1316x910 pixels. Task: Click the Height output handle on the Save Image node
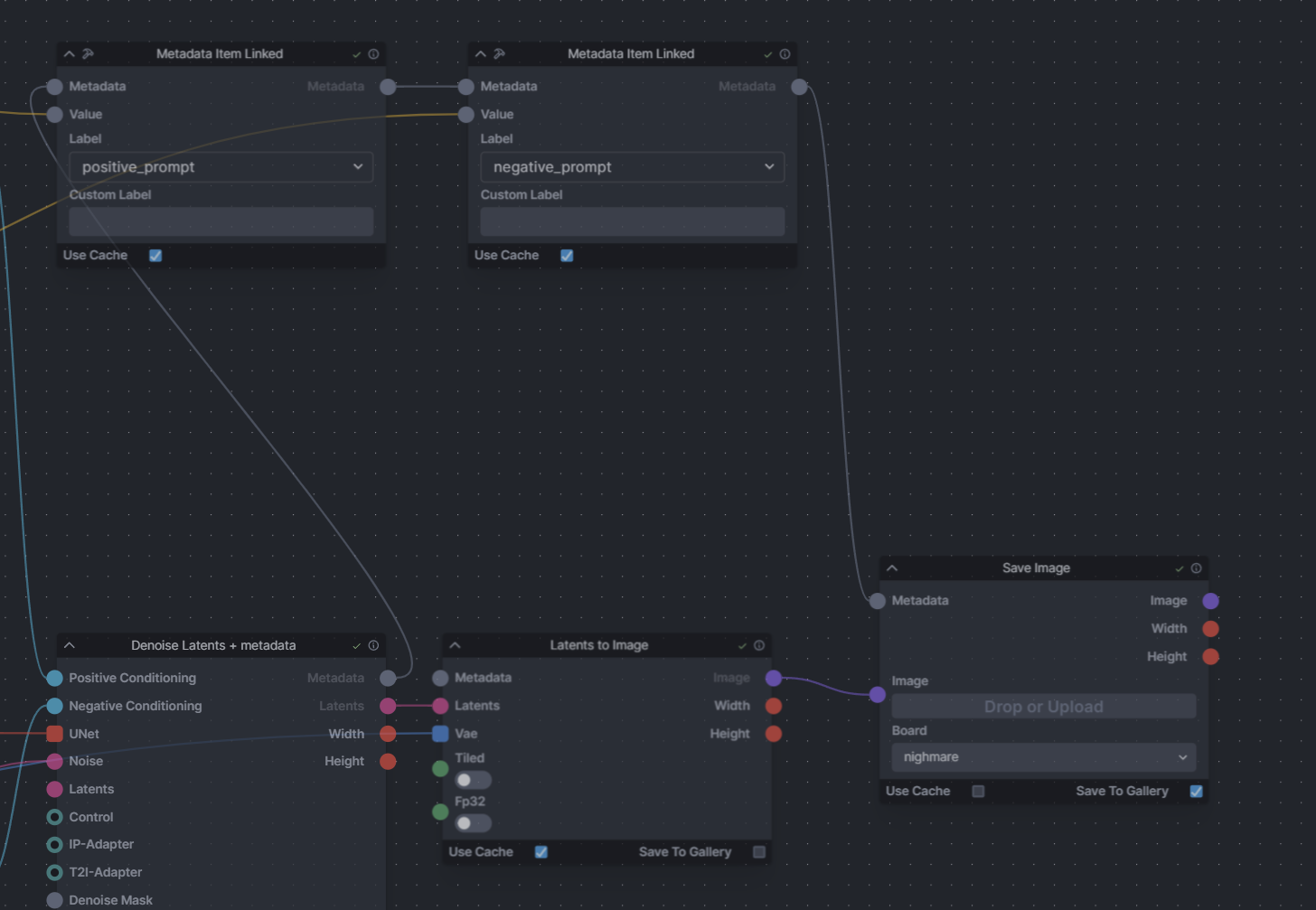[x=1210, y=657]
